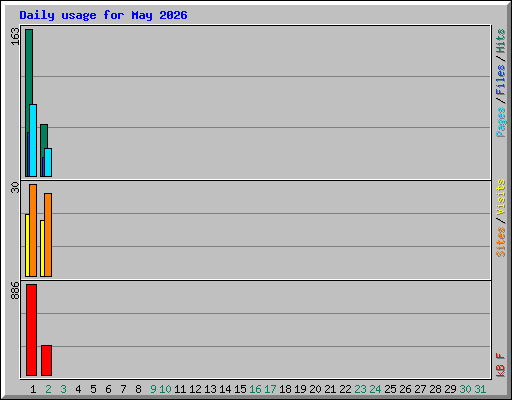Click the 30 value on the middle axis

pyautogui.click(x=15, y=187)
